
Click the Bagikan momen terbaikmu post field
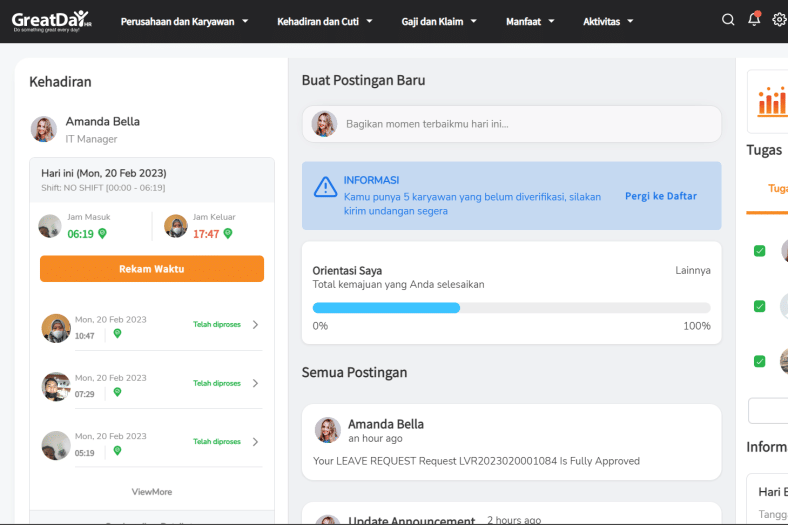(x=512, y=124)
